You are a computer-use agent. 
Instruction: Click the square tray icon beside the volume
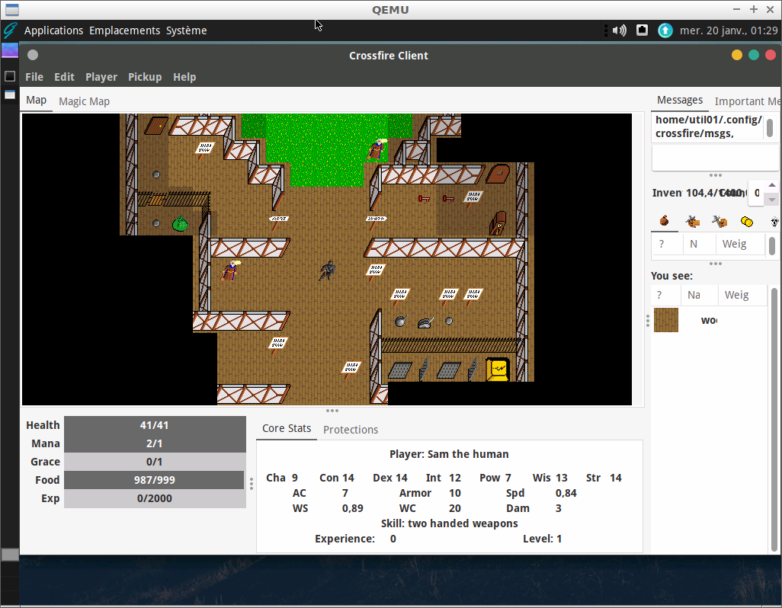point(642,30)
